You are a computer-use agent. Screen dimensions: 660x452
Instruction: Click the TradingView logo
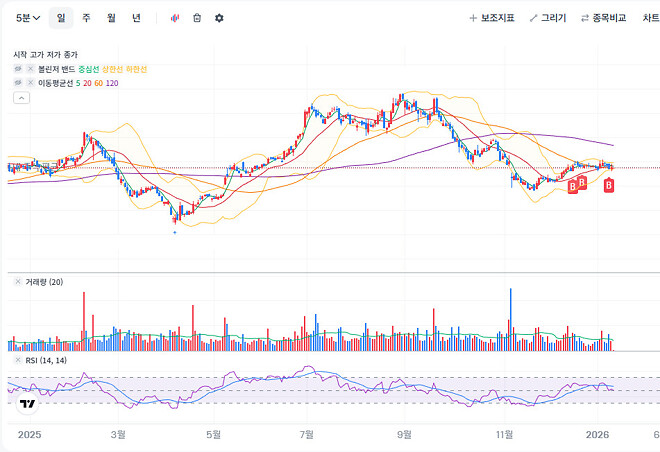27,404
